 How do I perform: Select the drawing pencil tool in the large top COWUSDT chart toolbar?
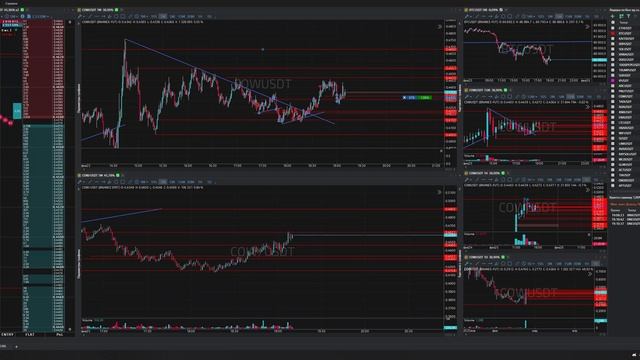(x=80, y=17)
